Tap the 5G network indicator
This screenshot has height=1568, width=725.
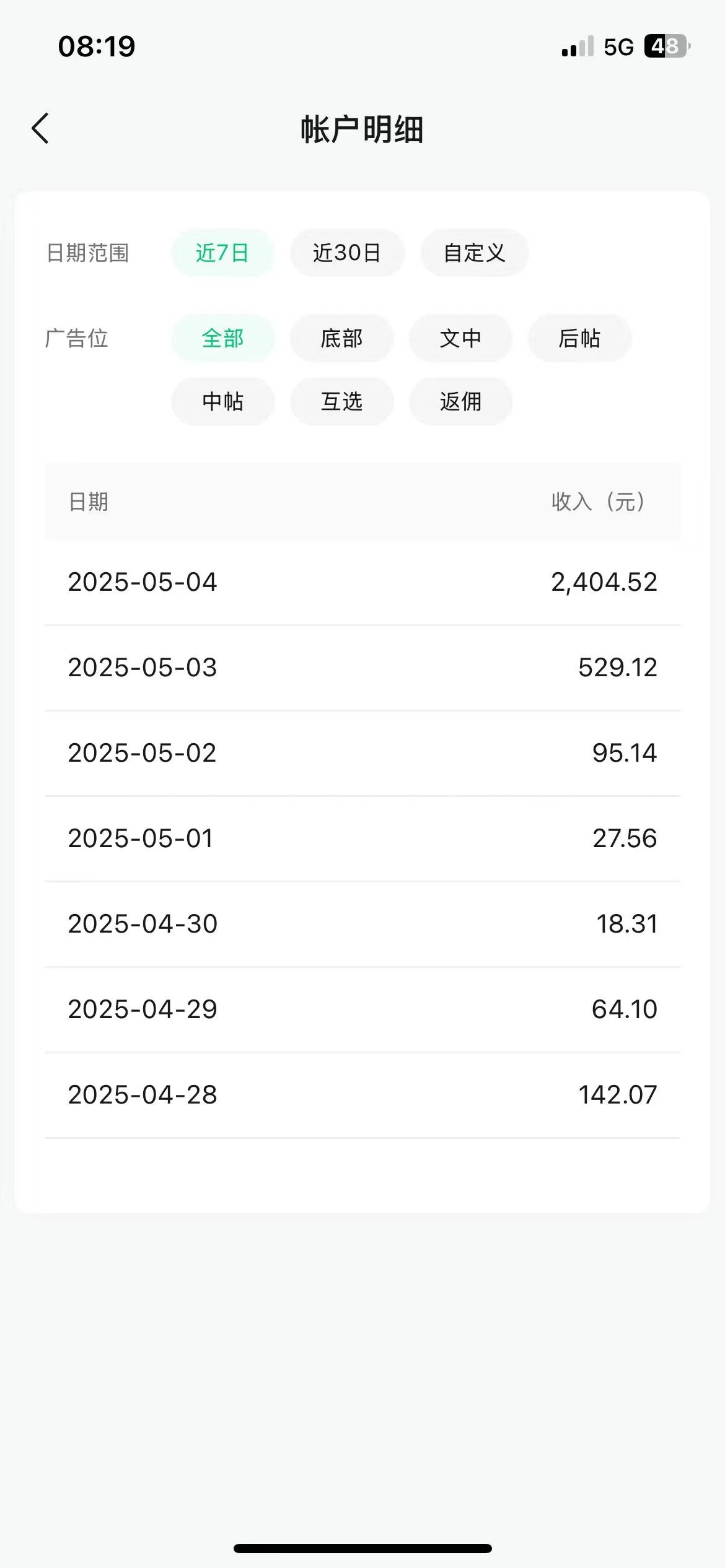(x=618, y=47)
